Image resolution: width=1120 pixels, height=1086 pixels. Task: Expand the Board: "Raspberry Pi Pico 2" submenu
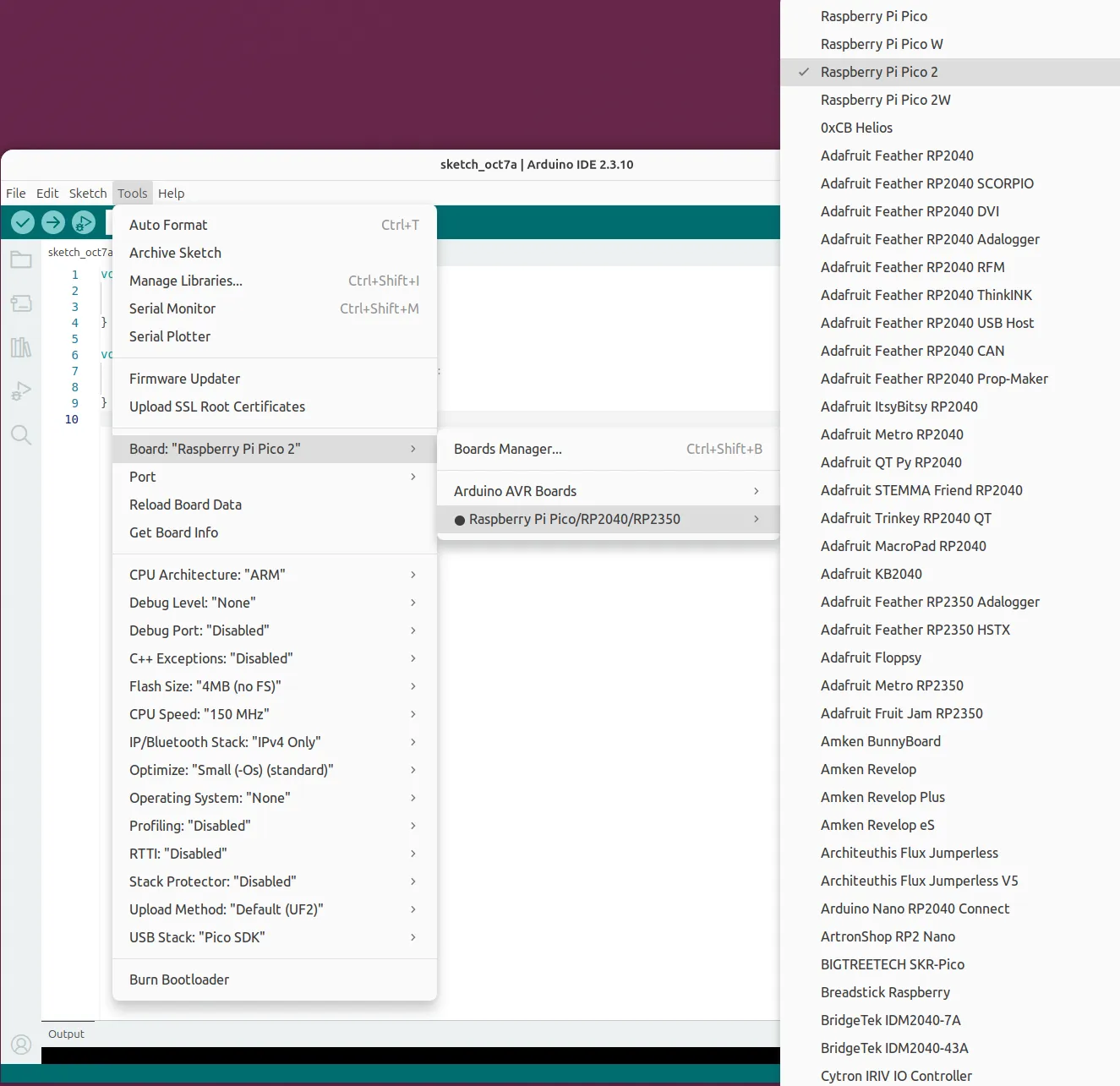pyautogui.click(x=275, y=449)
